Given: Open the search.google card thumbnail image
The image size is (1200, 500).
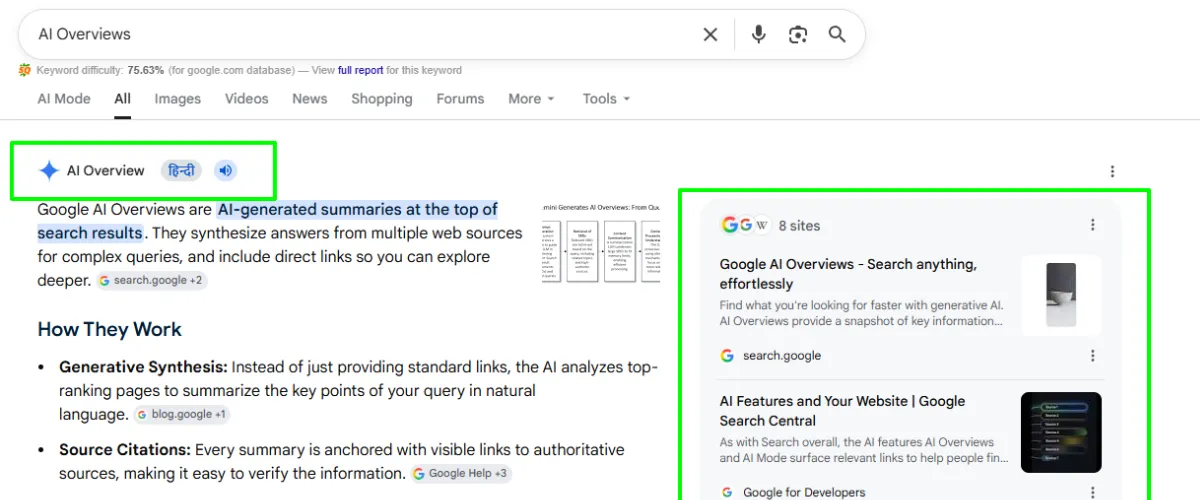Looking at the screenshot, I should pos(1061,295).
